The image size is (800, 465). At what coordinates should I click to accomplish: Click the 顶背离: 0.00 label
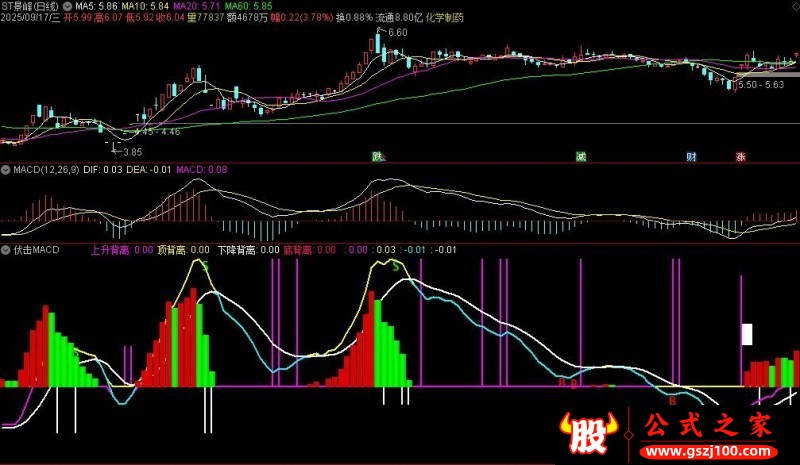point(183,250)
